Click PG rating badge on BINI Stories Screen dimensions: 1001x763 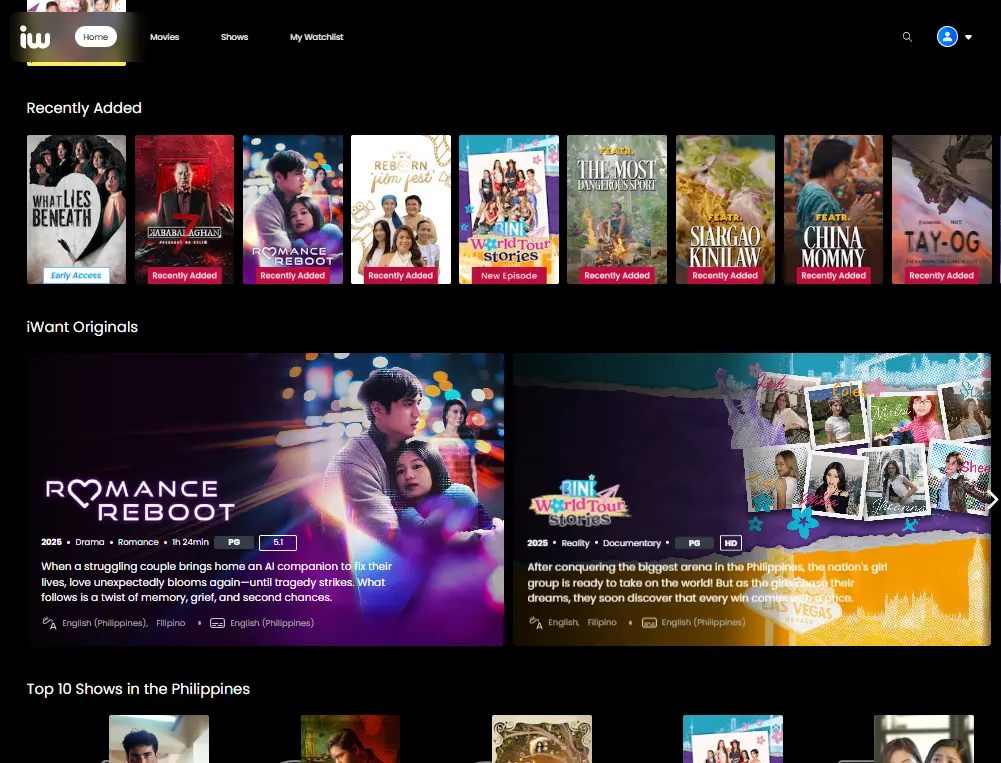pyautogui.click(x=694, y=543)
